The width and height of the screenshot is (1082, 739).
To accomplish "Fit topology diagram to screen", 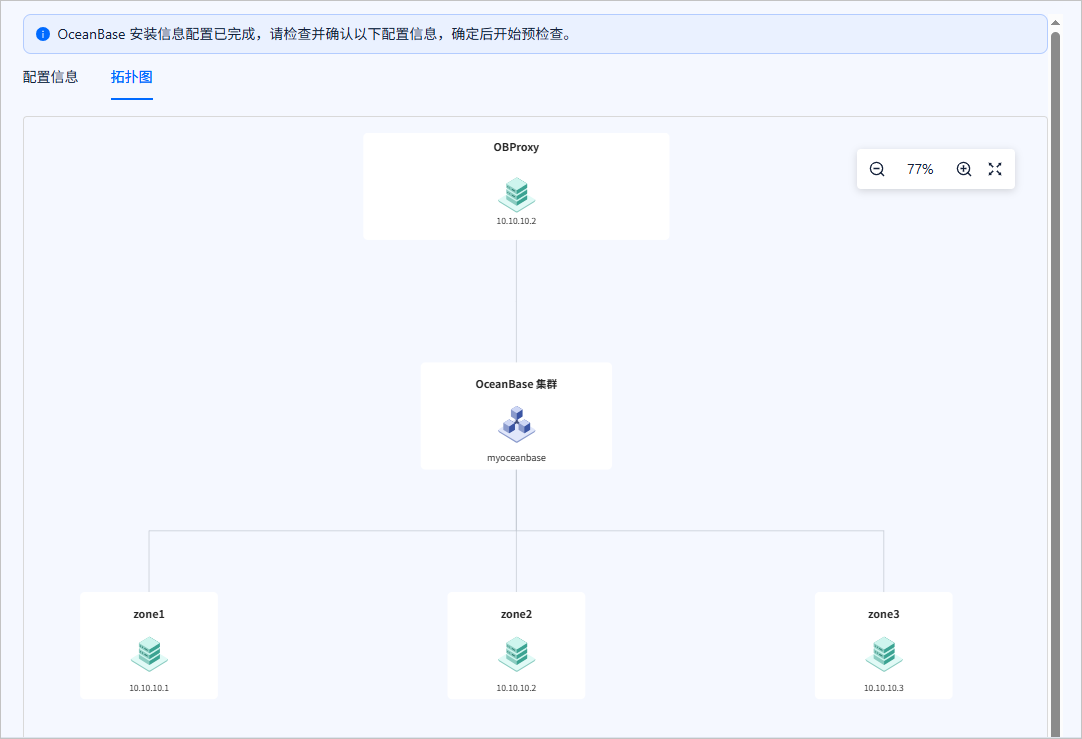I will (994, 169).
